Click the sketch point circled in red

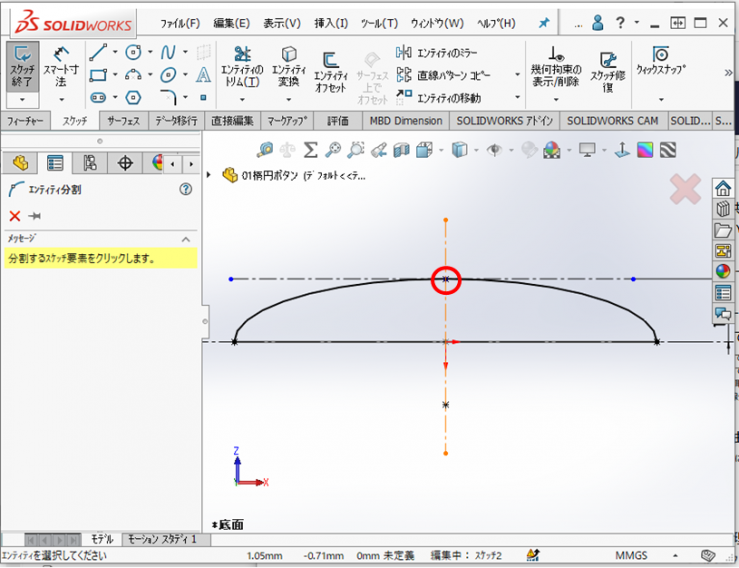tap(445, 281)
